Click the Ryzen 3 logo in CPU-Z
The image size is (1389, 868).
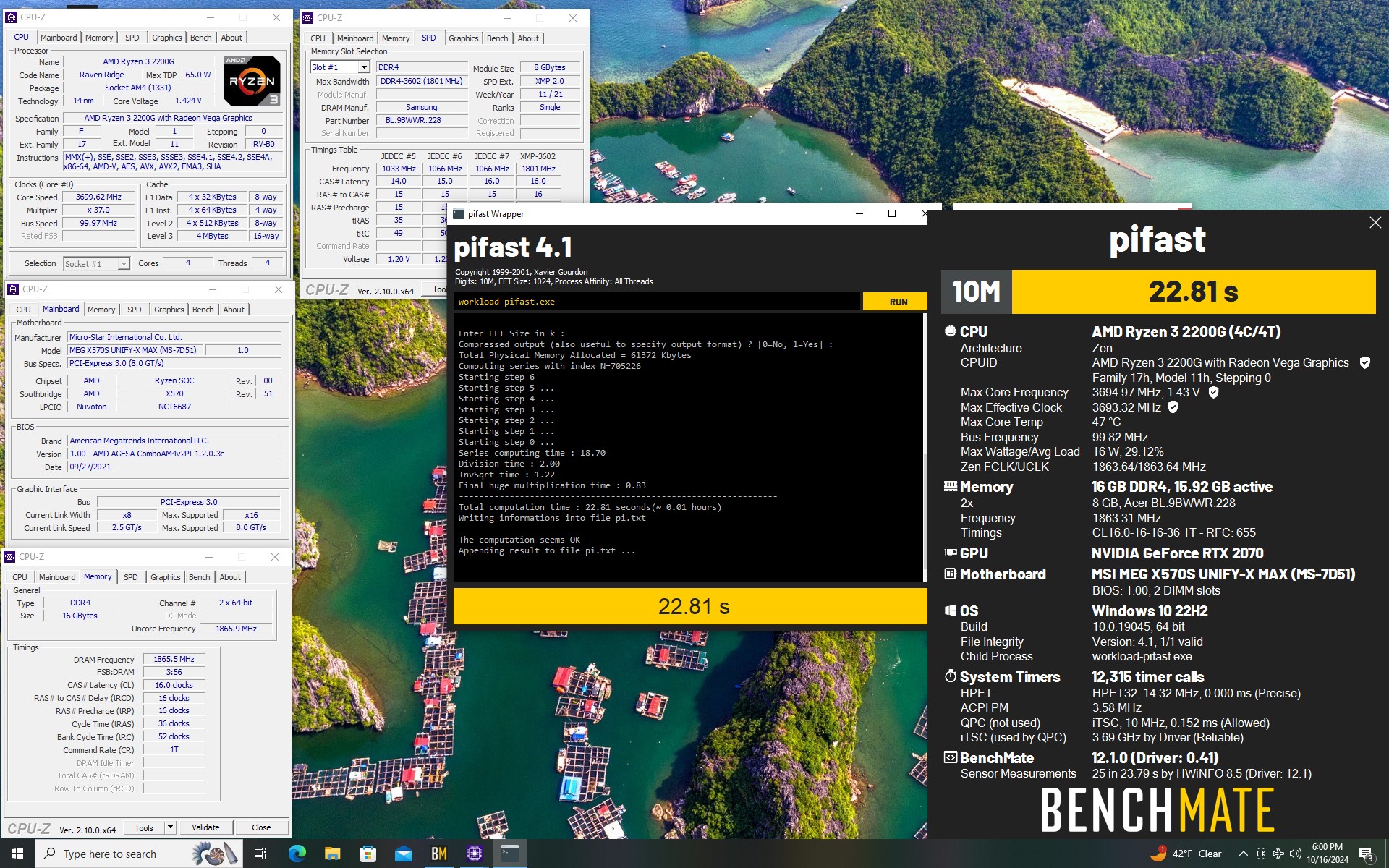252,80
